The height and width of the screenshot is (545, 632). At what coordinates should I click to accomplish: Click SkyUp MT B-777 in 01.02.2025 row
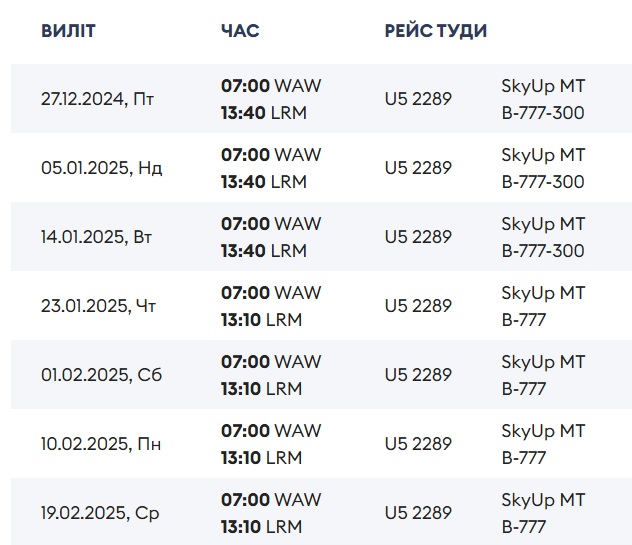pos(543,375)
